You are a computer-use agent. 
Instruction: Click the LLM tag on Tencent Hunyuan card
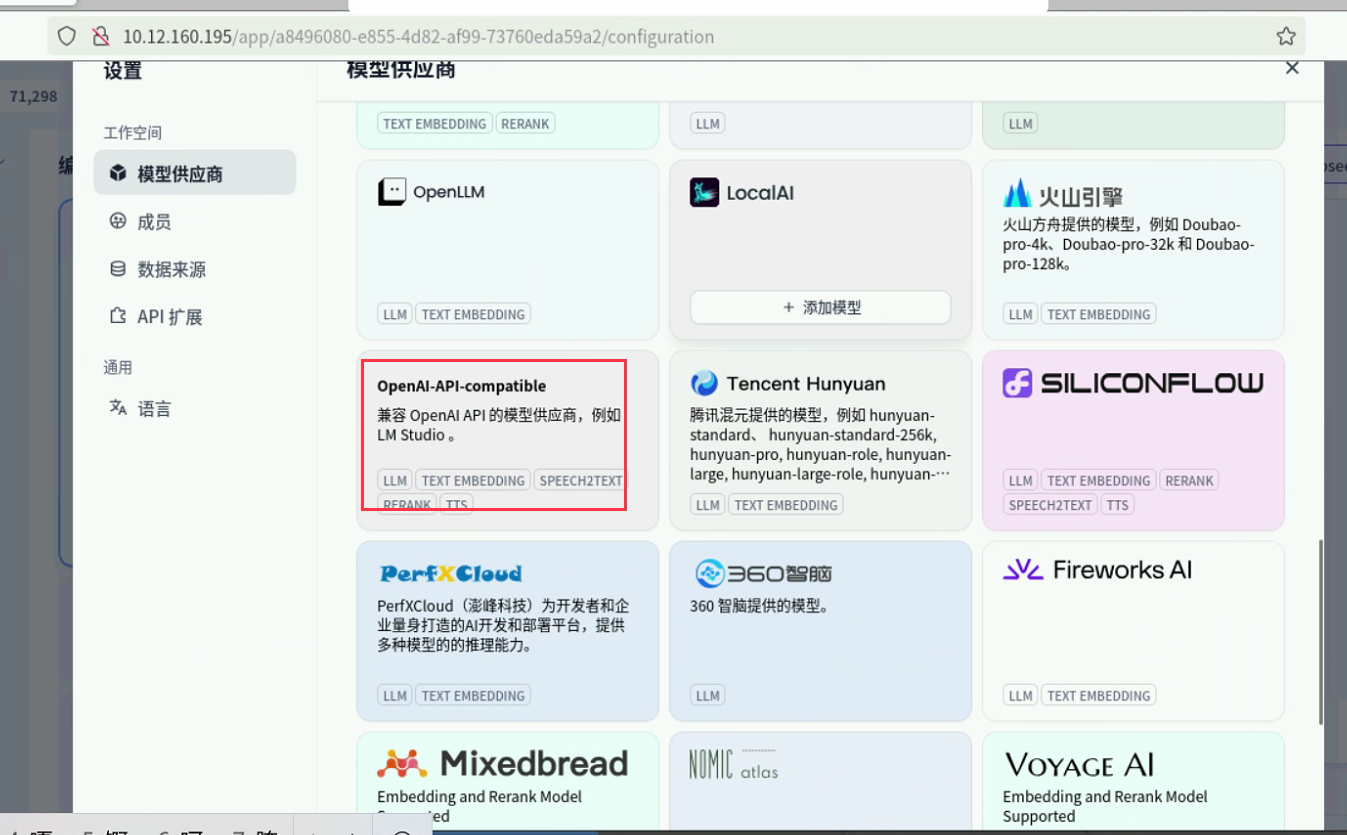point(708,505)
